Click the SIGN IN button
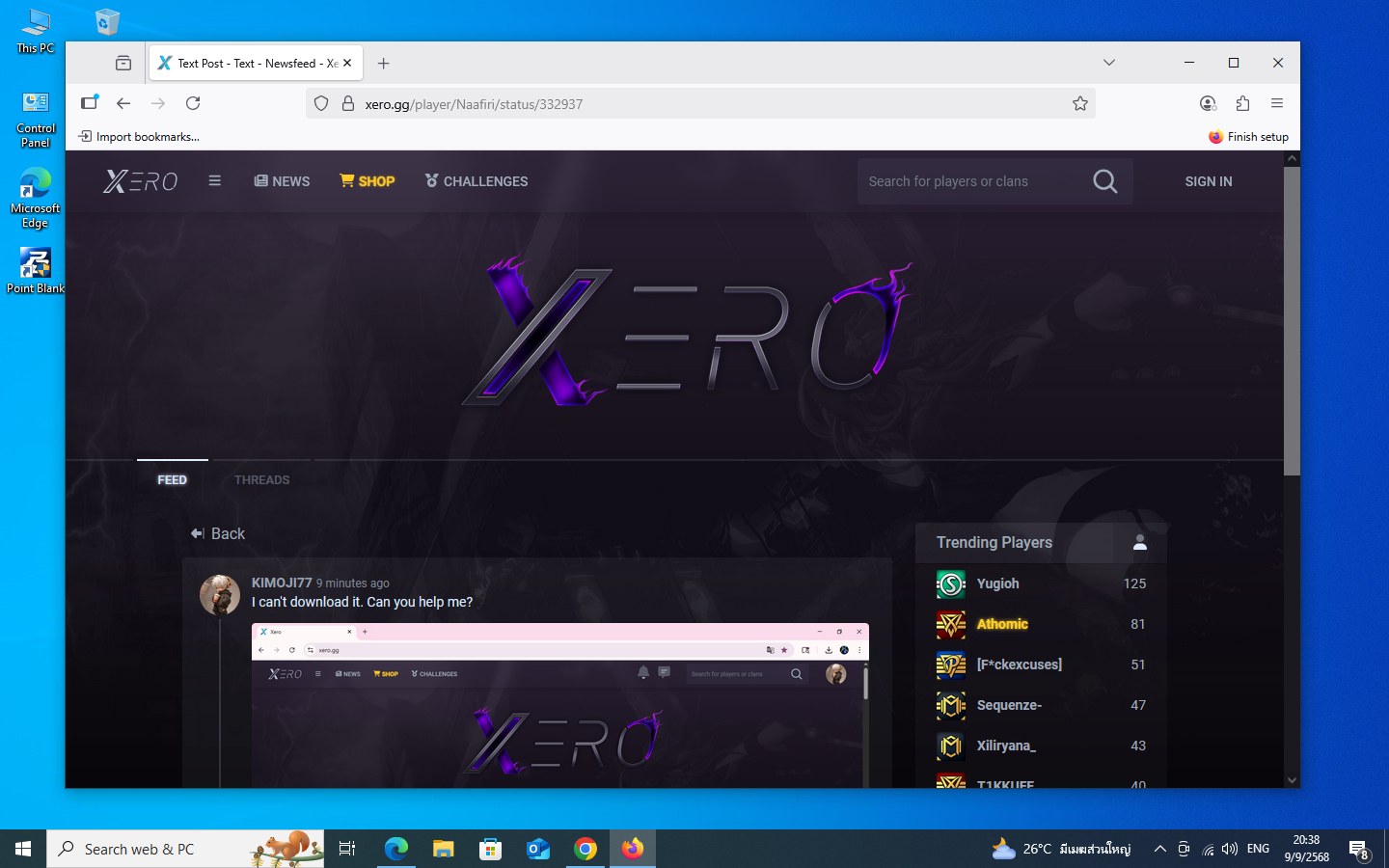 point(1208,181)
